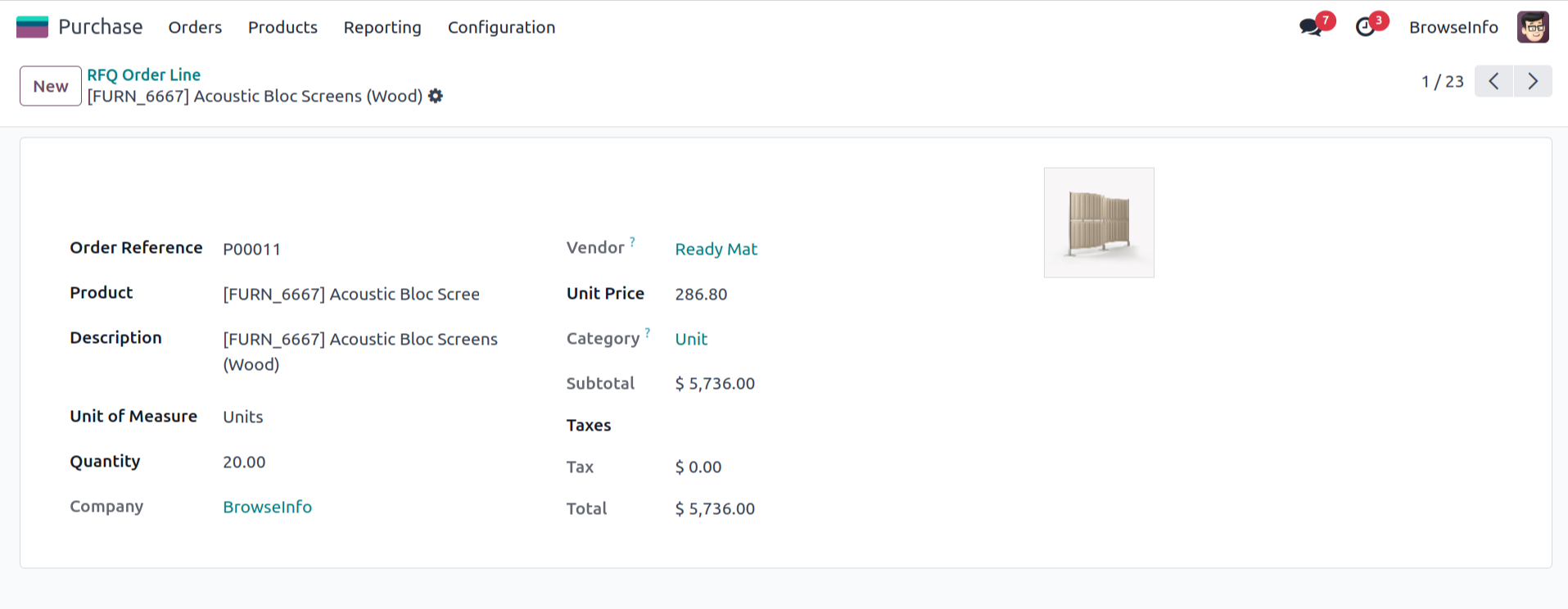Click the Category help question mark
Viewport: 1568px width, 609px height.
(648, 332)
